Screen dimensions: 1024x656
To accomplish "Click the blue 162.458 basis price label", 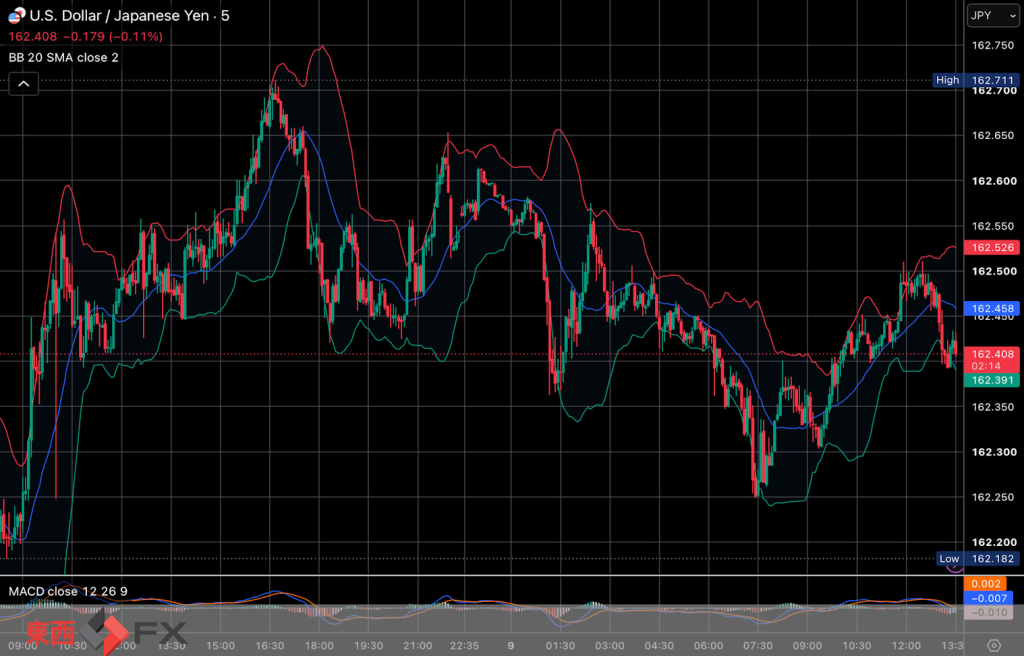I will (992, 308).
